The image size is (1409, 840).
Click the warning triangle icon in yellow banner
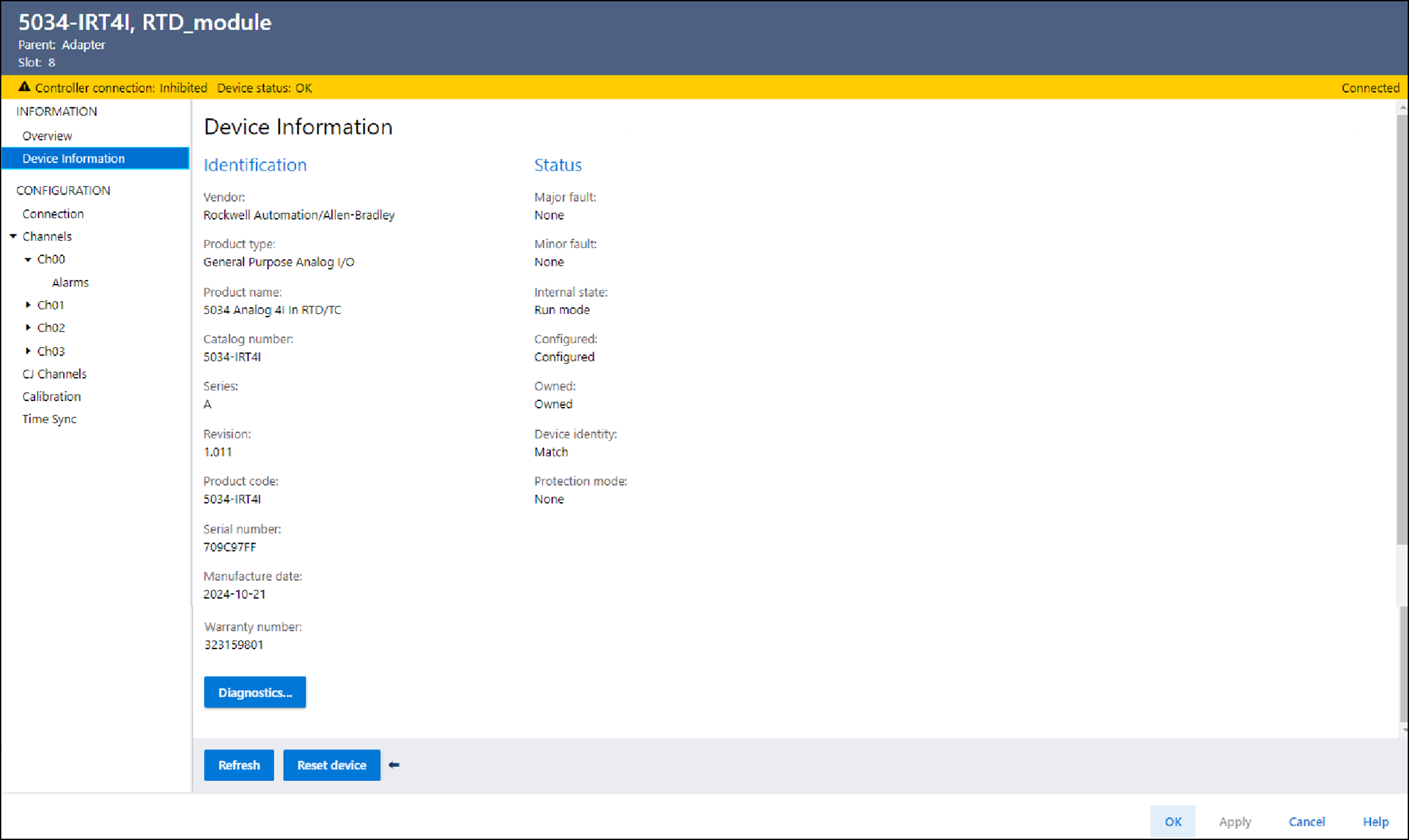click(x=24, y=87)
